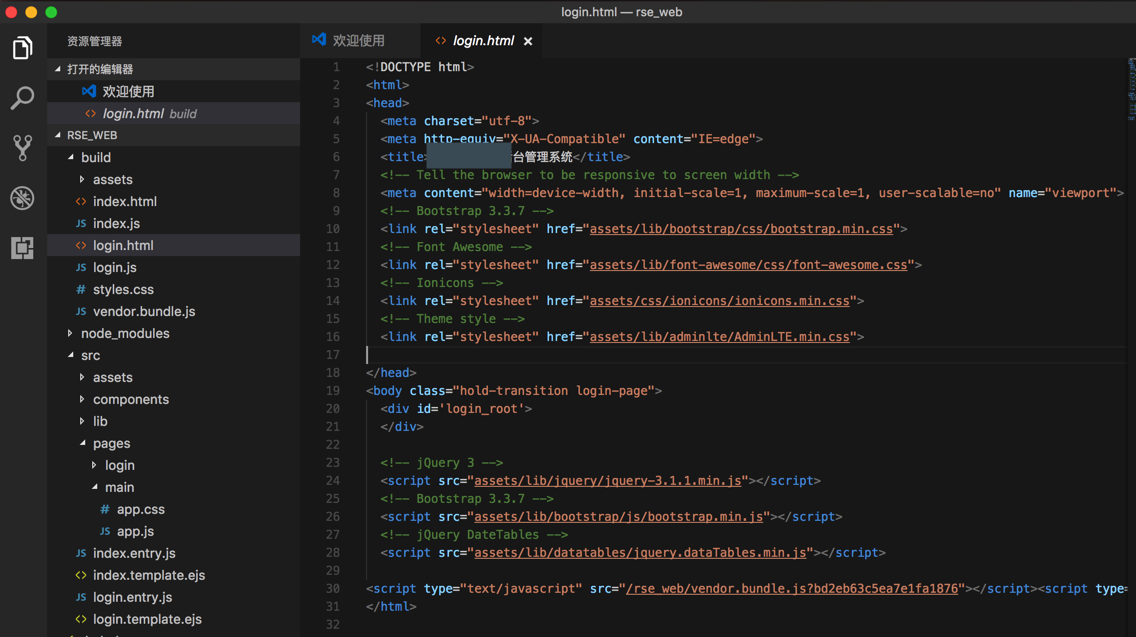Image resolution: width=1136 pixels, height=637 pixels.
Task: Open the Search view icon
Action: click(22, 98)
